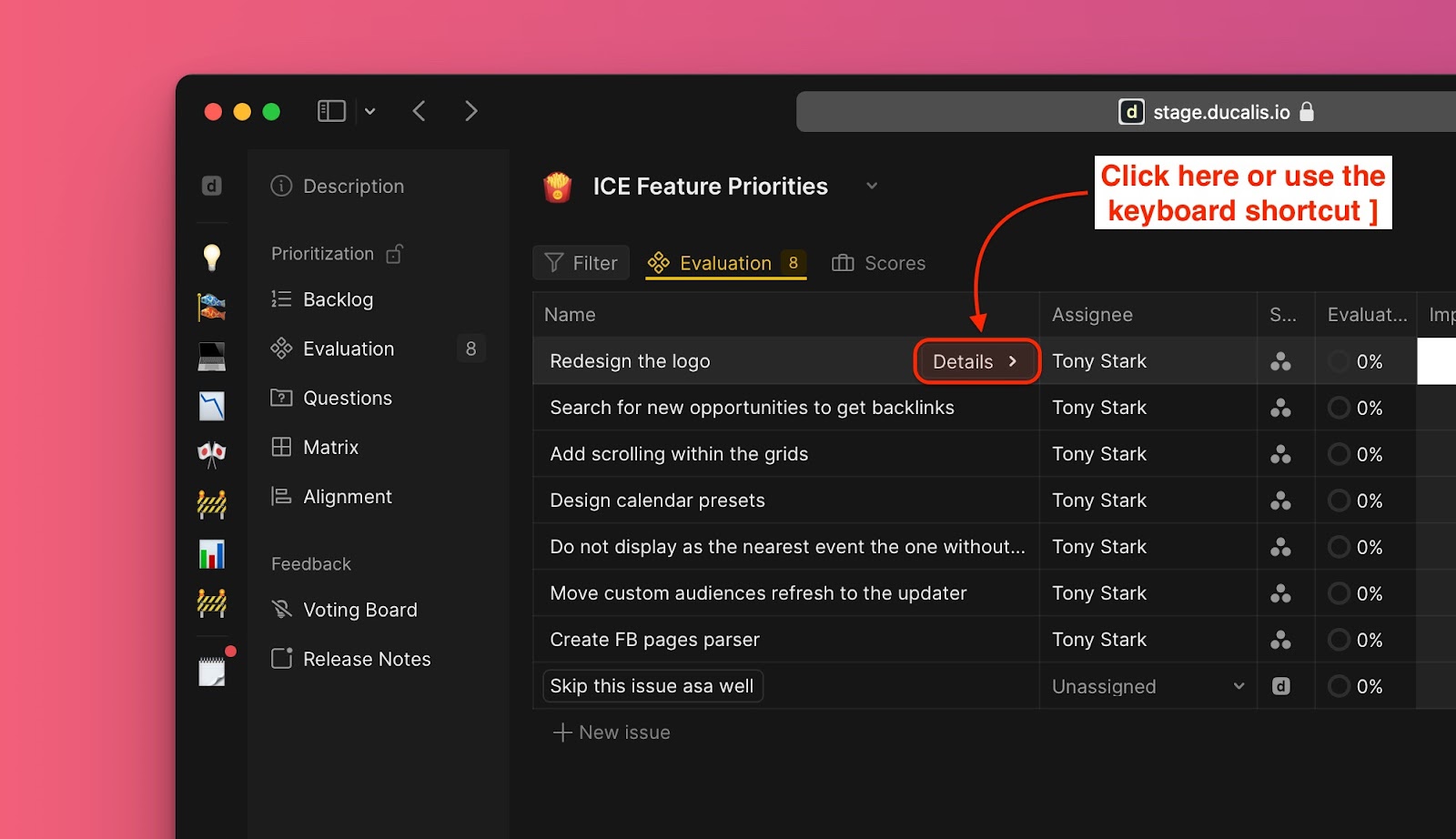Screen dimensions: 1456x839
Task: Open the Description info item
Action: tap(338, 187)
